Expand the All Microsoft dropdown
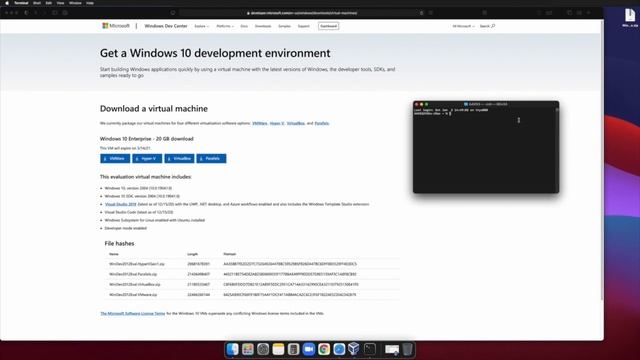Screen dimensions: 640x360 click(x=463, y=26)
